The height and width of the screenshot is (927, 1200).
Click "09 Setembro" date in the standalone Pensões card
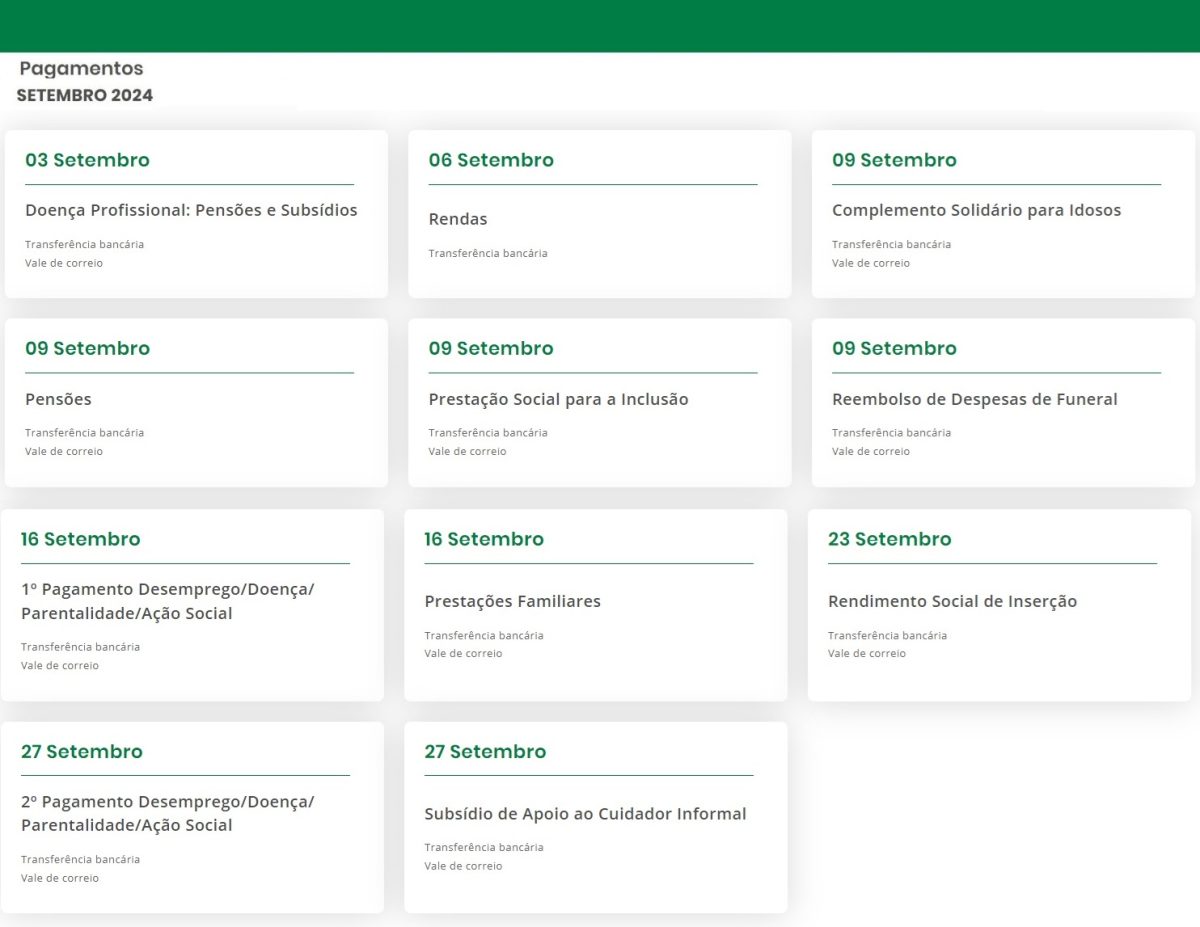point(87,348)
